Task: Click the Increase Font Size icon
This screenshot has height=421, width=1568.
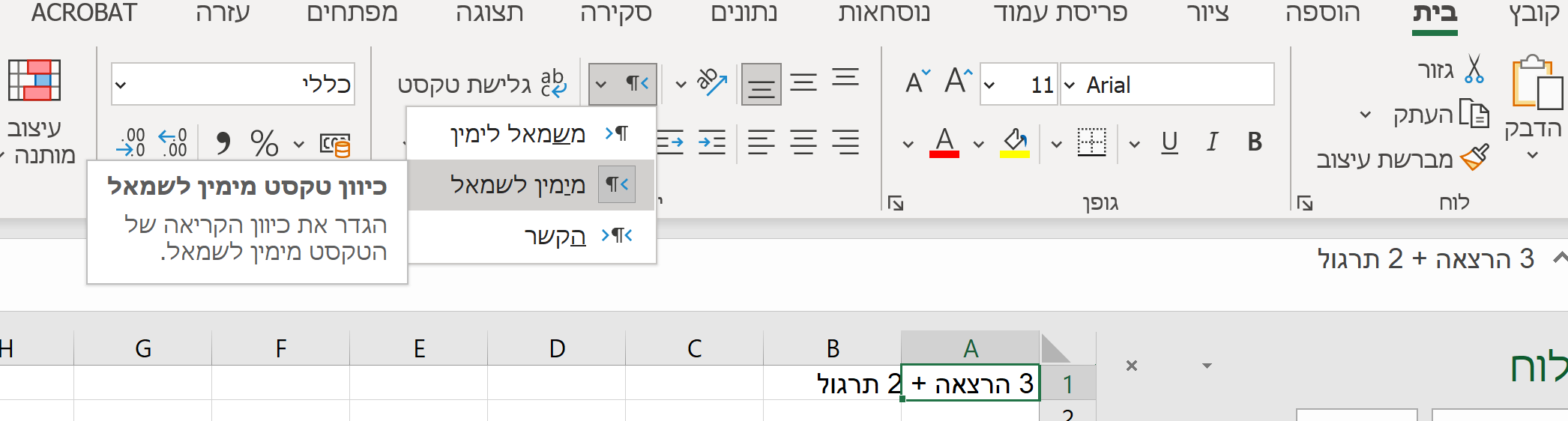Action: (958, 81)
